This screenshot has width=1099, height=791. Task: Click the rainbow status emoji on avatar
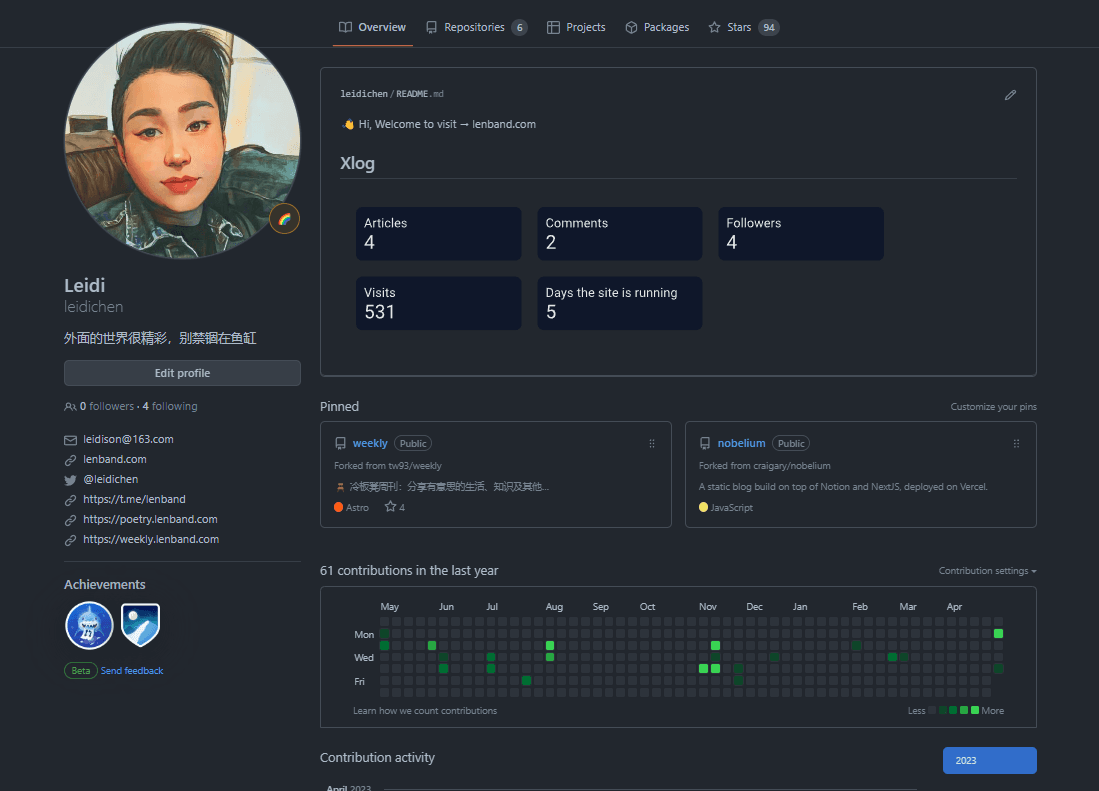click(284, 219)
